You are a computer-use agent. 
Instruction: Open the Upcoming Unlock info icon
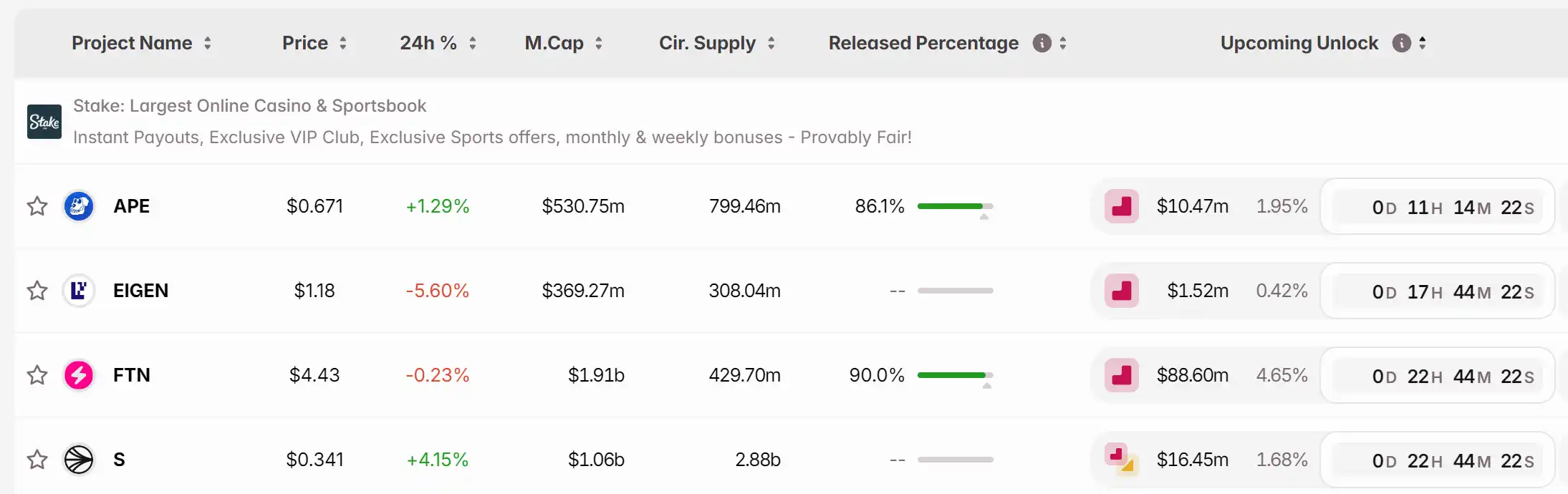pos(1401,43)
